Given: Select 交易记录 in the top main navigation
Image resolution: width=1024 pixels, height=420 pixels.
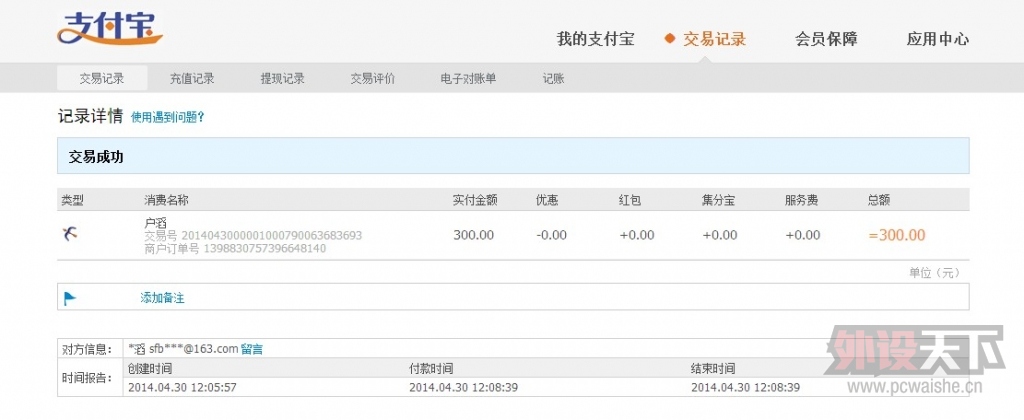Looking at the screenshot, I should pyautogui.click(x=715, y=40).
